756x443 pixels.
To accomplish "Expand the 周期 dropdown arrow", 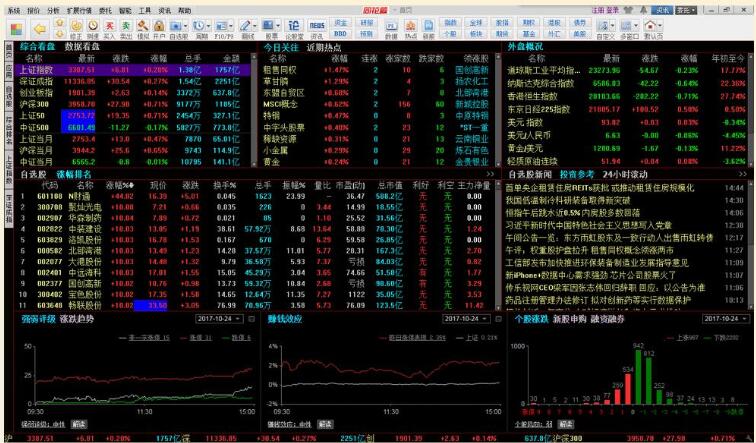I will pos(208,26).
